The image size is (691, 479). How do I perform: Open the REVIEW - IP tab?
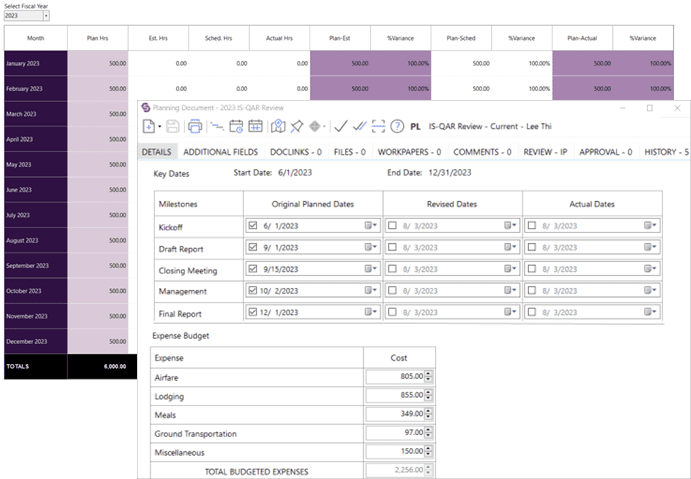(x=545, y=152)
